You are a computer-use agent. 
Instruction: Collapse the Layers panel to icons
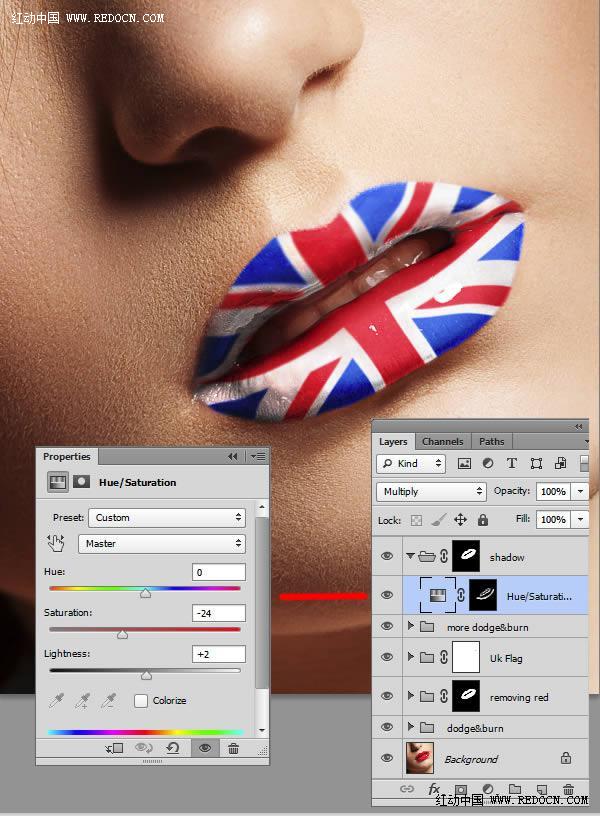point(579,426)
